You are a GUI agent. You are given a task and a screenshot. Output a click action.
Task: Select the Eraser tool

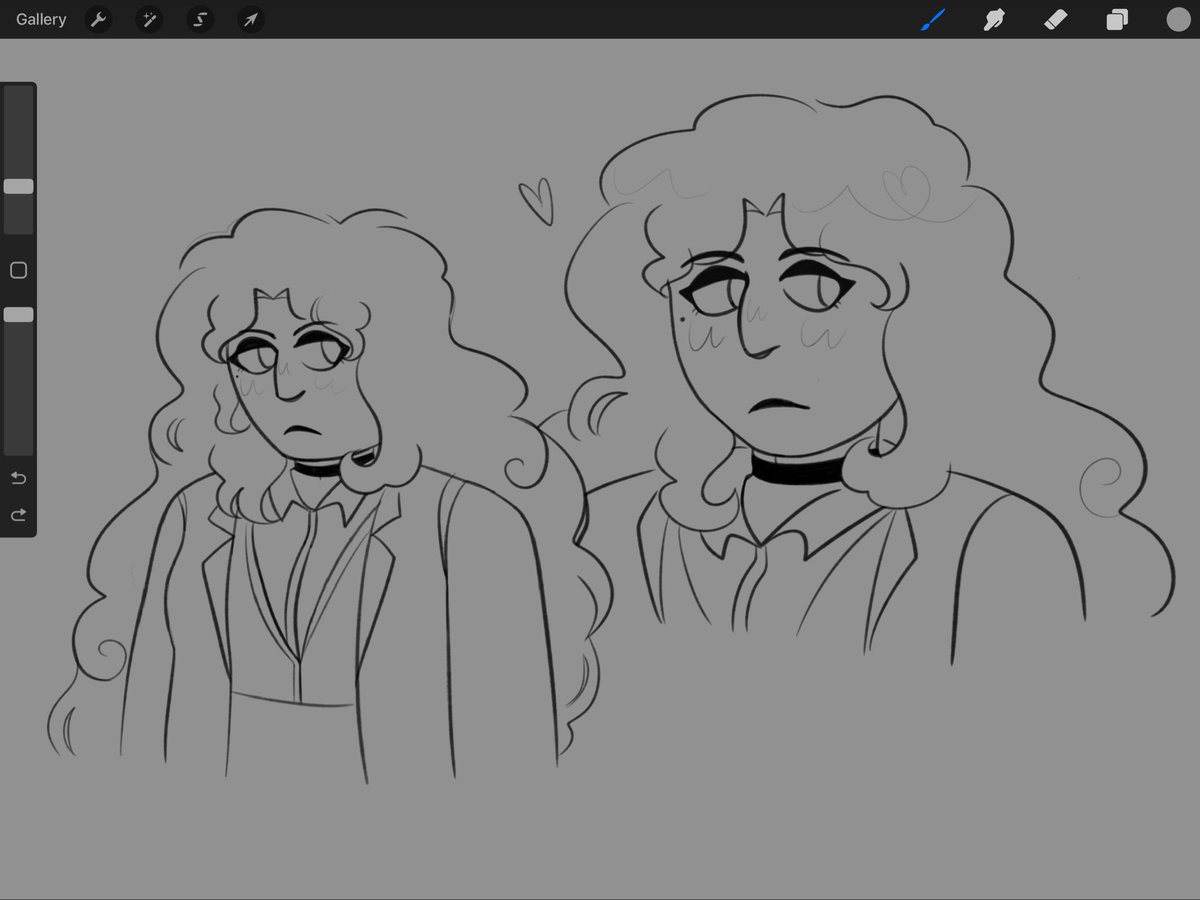tap(1056, 19)
